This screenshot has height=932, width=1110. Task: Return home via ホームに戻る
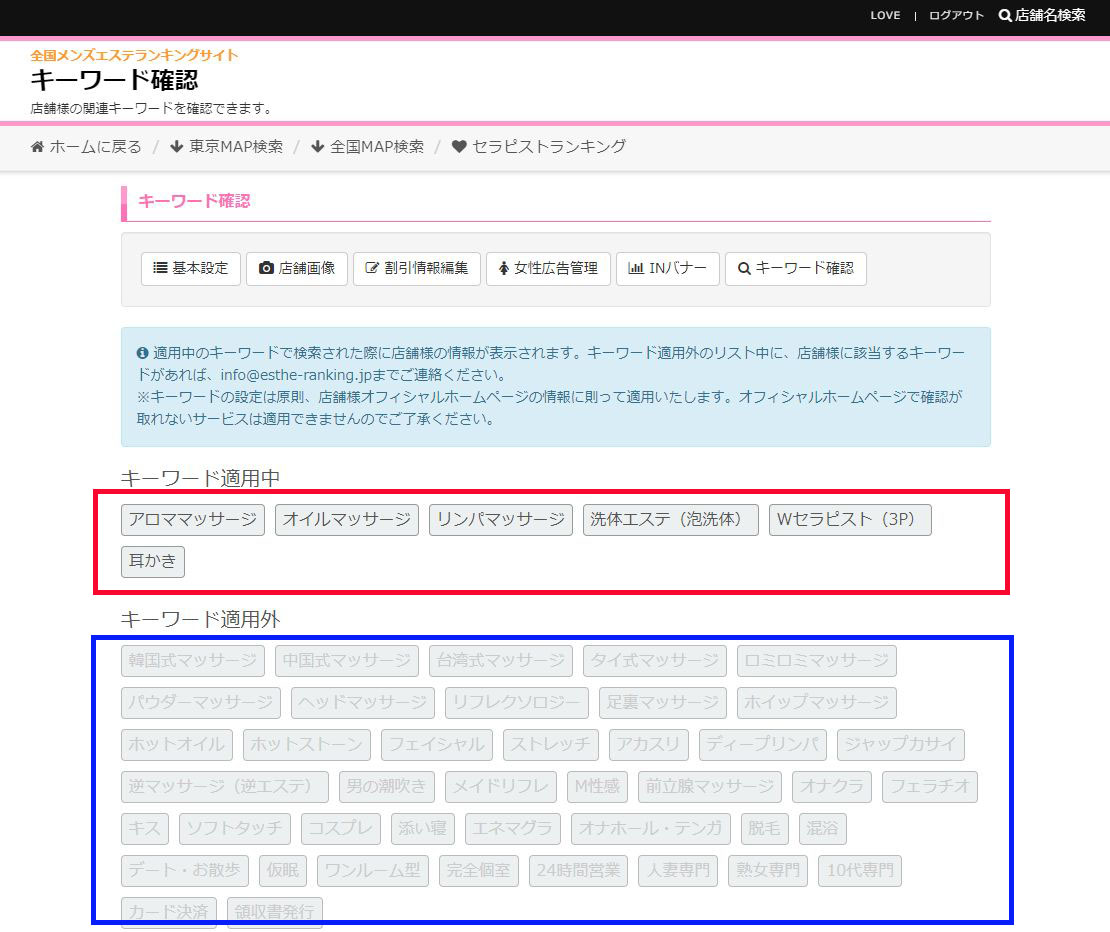click(x=86, y=146)
